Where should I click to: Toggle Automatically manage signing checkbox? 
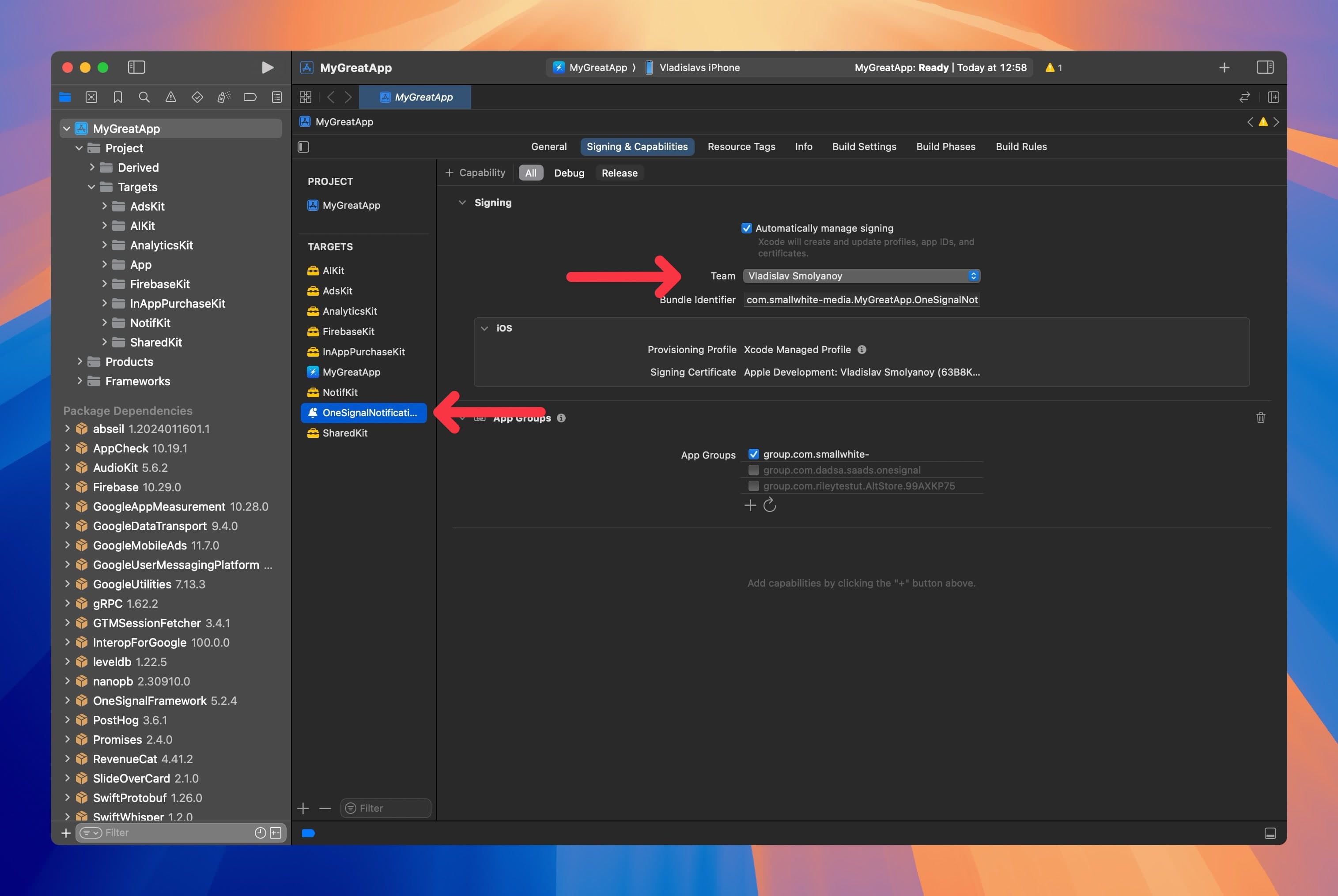pyautogui.click(x=746, y=228)
